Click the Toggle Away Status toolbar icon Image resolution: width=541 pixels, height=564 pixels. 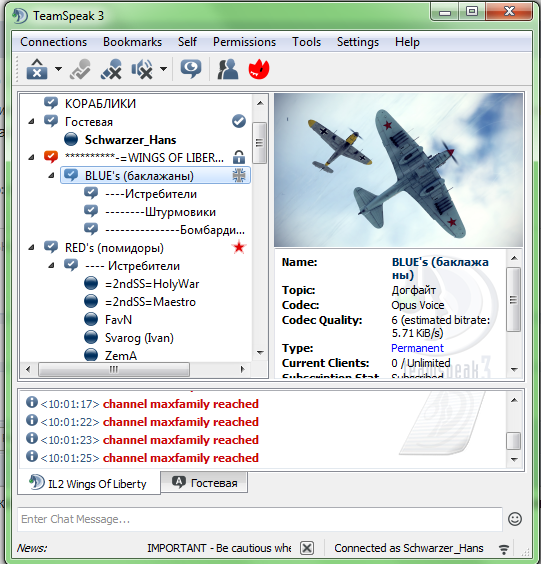pyautogui.click(x=80, y=69)
